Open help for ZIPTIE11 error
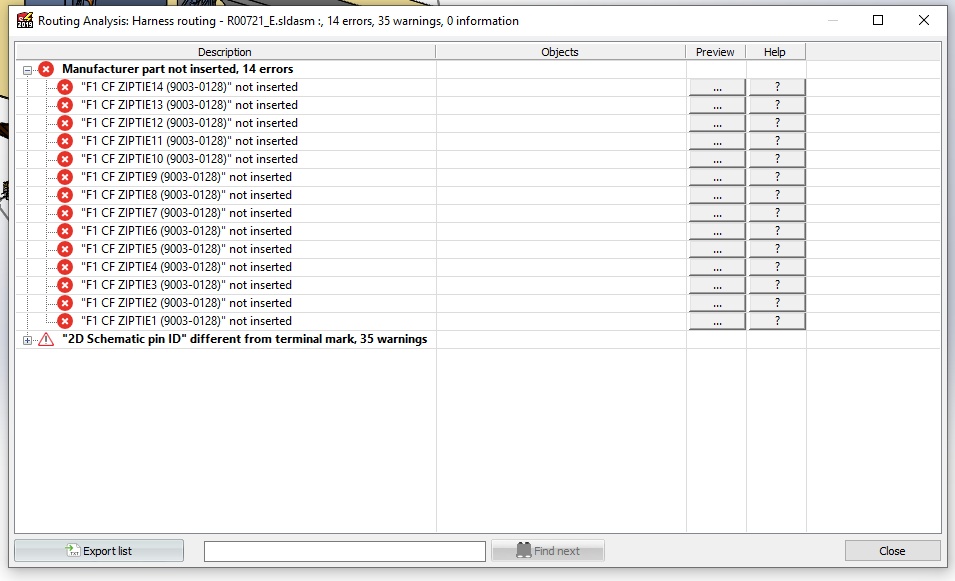 pyautogui.click(x=777, y=141)
